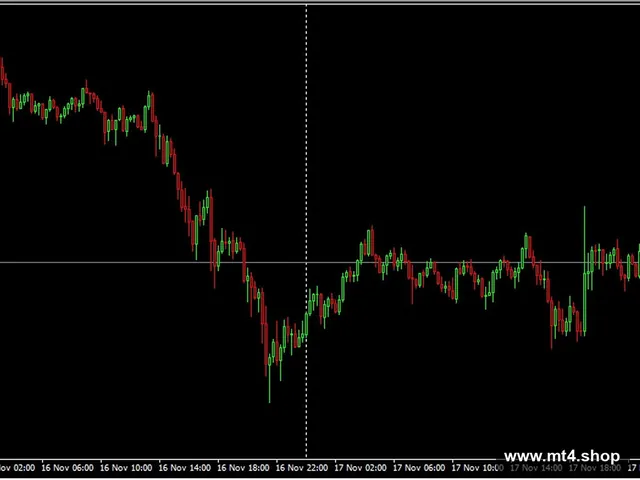Viewport: 640px width, 480px height.
Task: Click the "16 Nov 06:00" time axis label
Action: tap(68, 468)
